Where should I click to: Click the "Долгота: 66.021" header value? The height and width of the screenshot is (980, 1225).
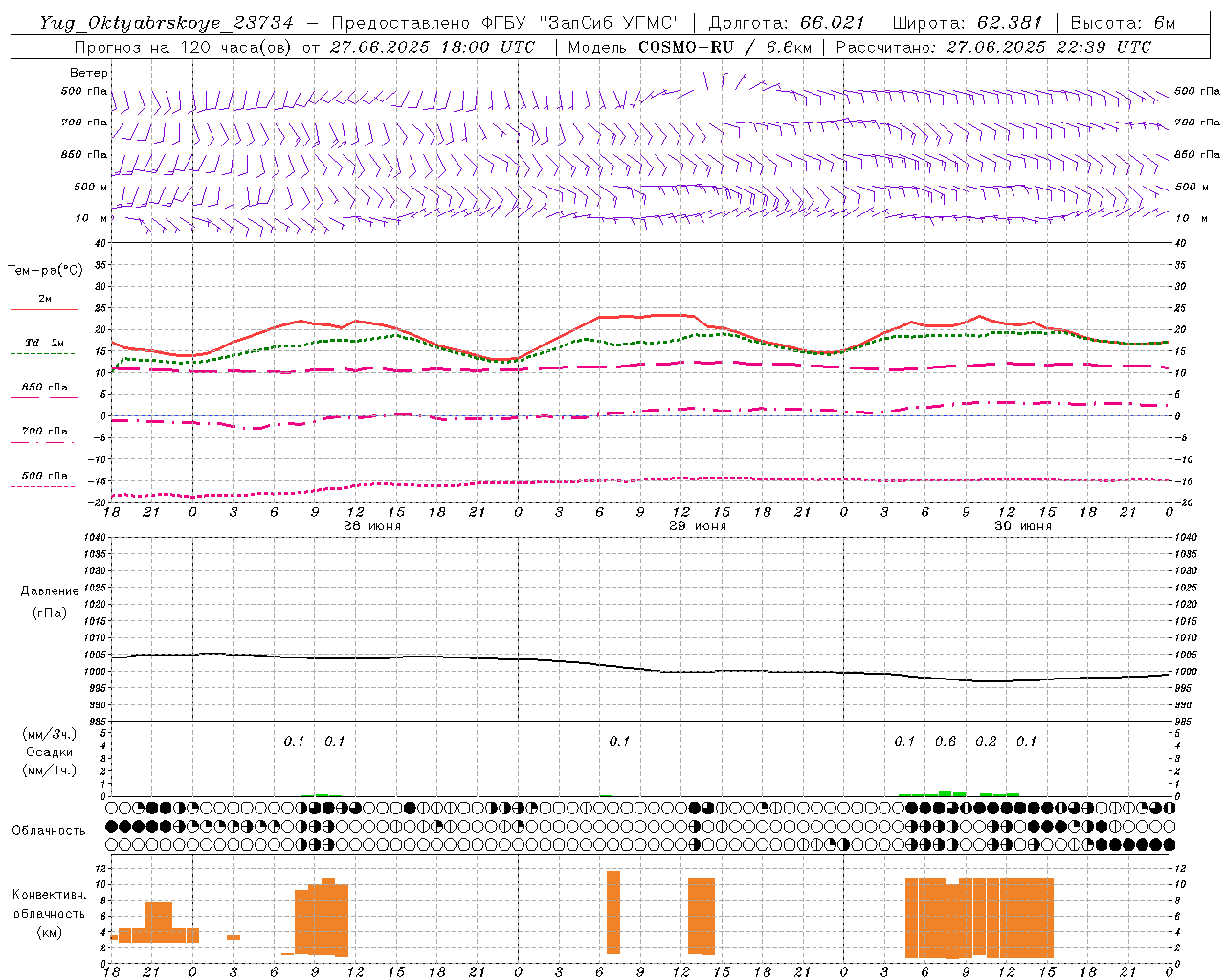pyautogui.click(x=786, y=23)
